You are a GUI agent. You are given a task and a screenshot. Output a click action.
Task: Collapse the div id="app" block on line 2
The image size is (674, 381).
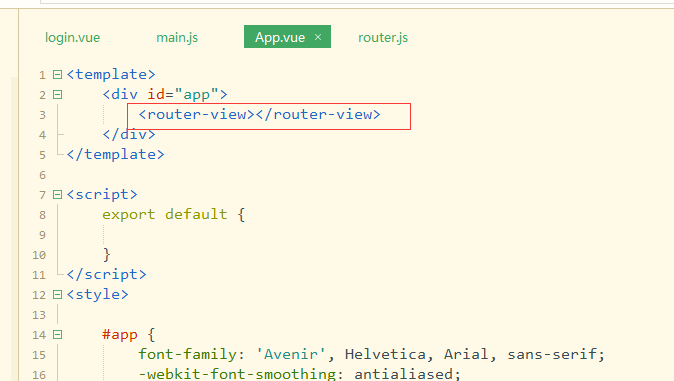coord(57,95)
